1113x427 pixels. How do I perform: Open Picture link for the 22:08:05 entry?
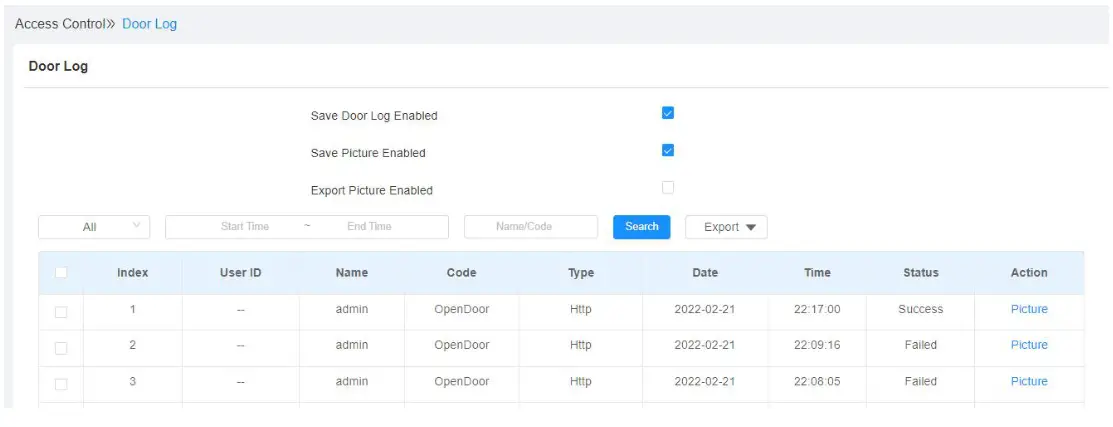click(1029, 381)
